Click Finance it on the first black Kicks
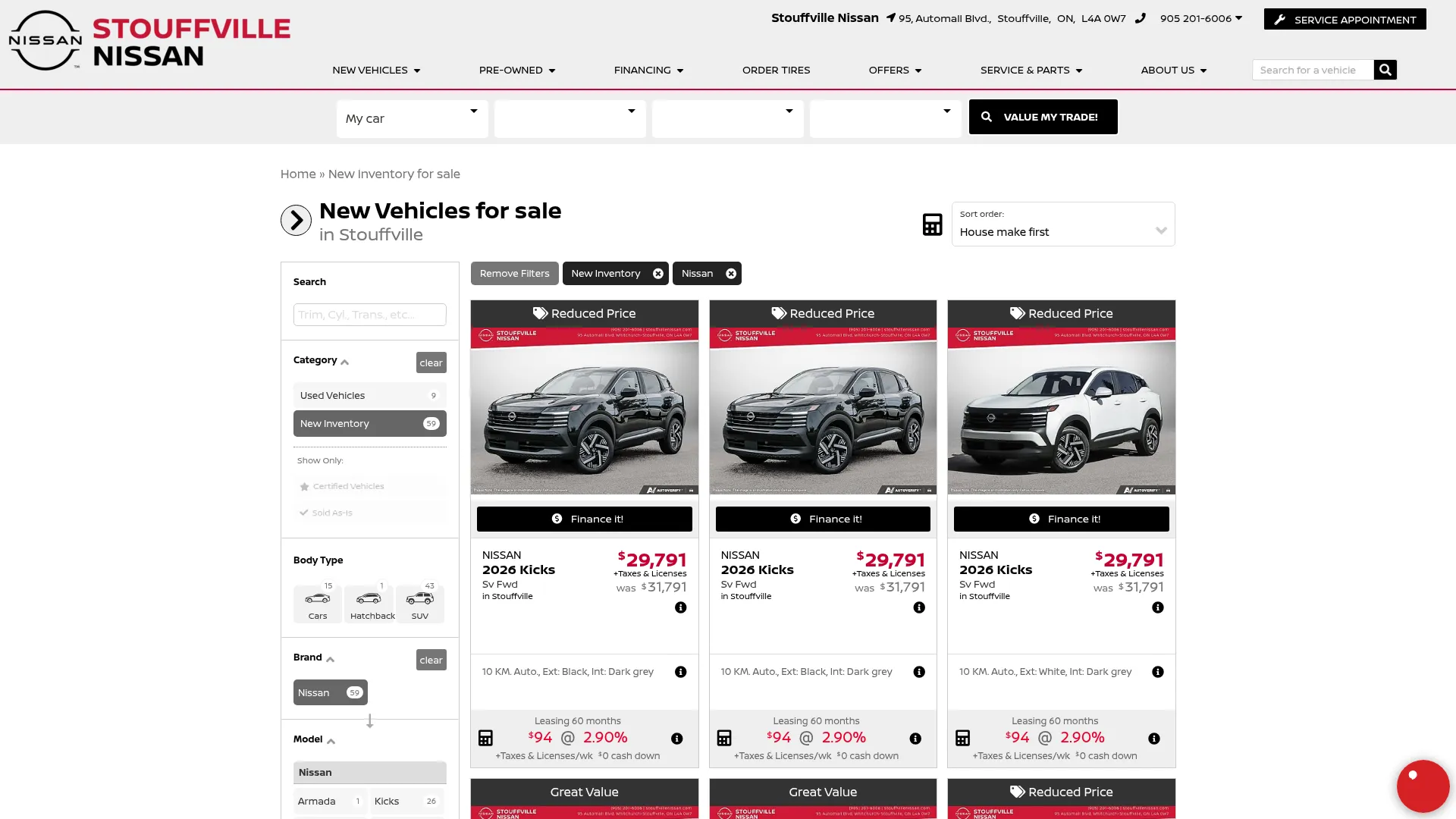 pos(584,519)
